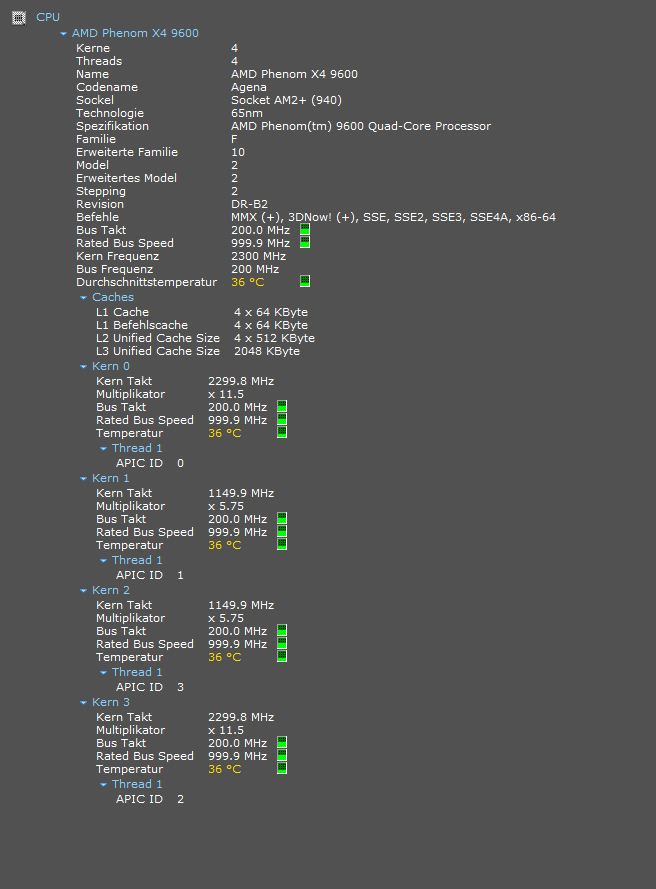The image size is (656, 889).
Task: Click Kern 0 Temperatur green icon
Action: click(282, 433)
